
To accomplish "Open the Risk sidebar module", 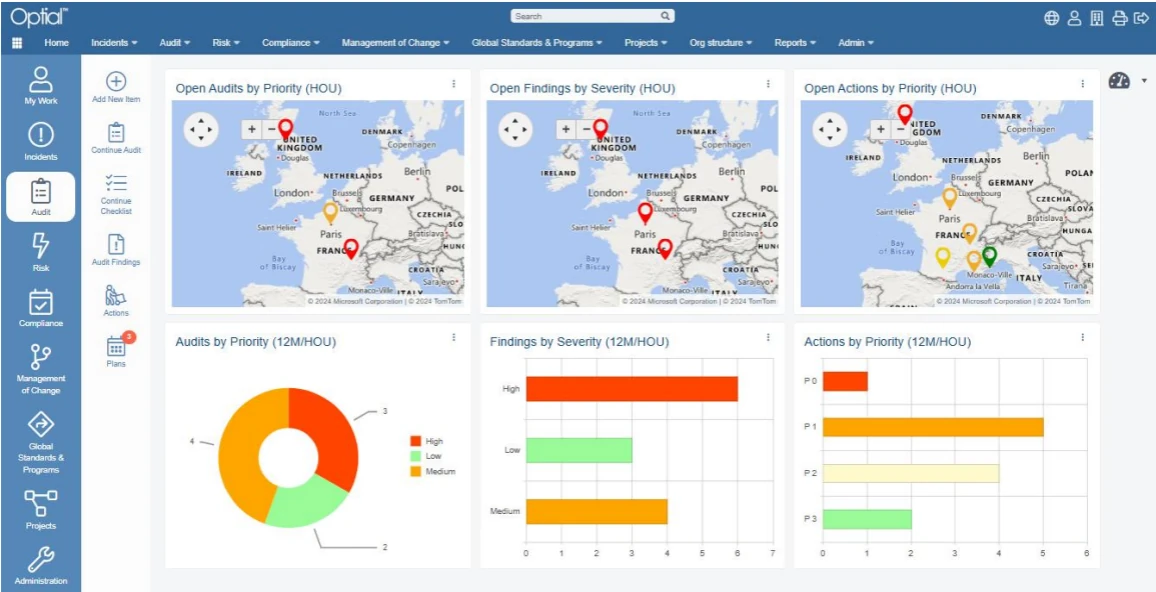I will pos(41,252).
